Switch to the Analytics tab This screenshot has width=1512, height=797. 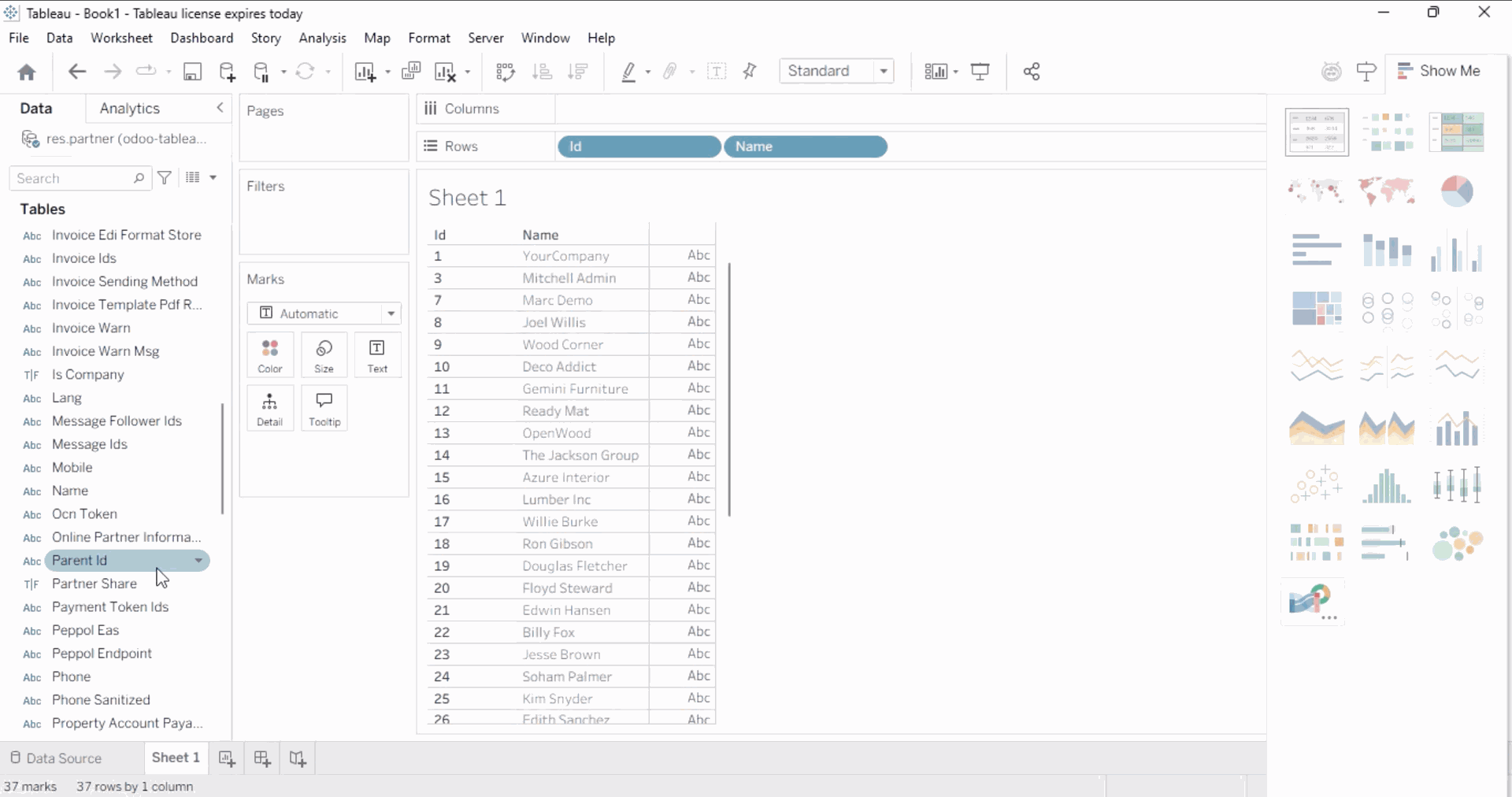[x=130, y=109]
